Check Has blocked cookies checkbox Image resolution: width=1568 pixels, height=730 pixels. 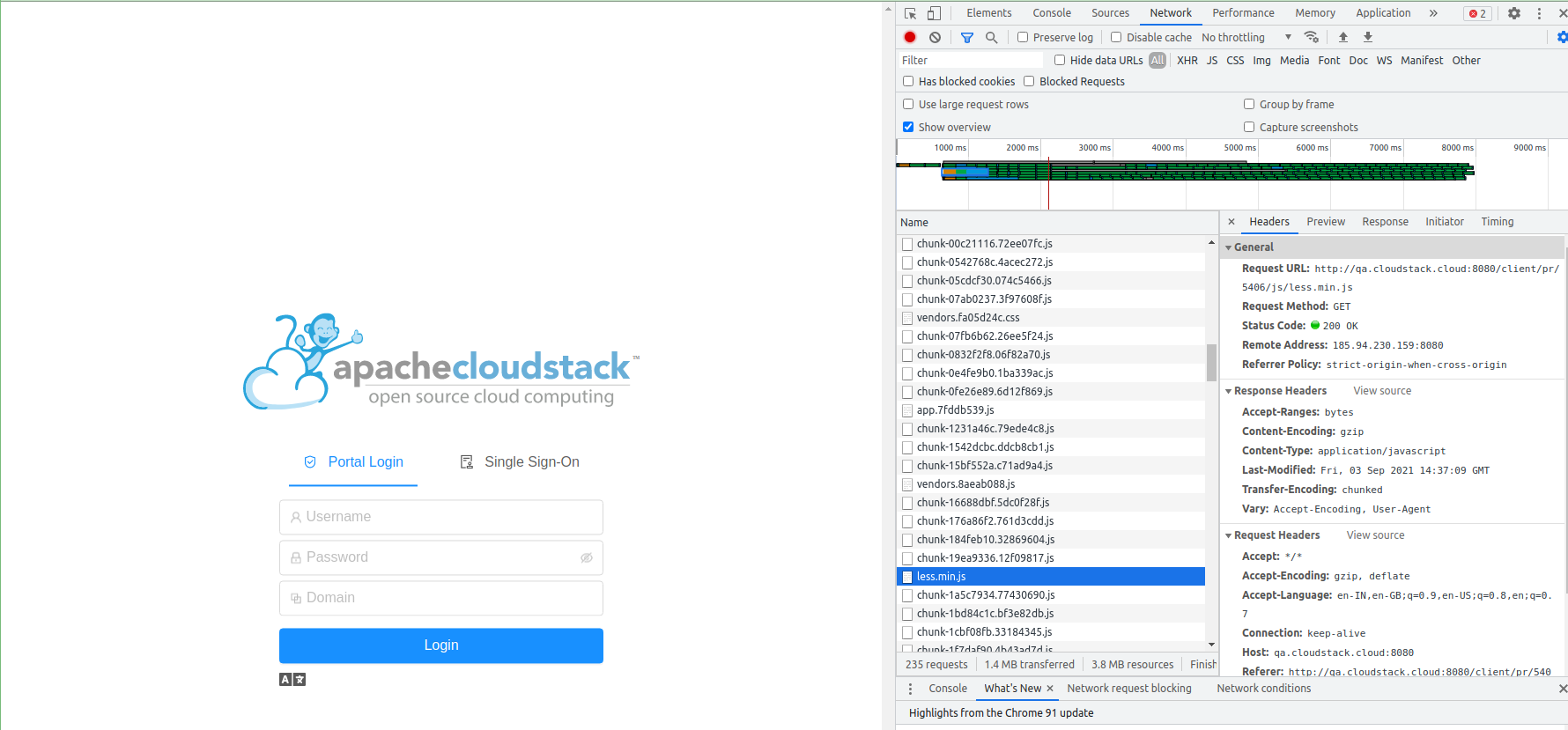(x=908, y=81)
